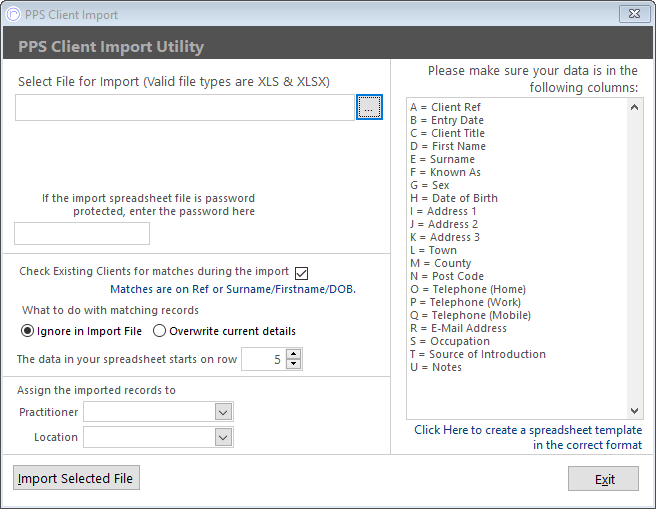Click the 'C = Client Title' line

448,133
